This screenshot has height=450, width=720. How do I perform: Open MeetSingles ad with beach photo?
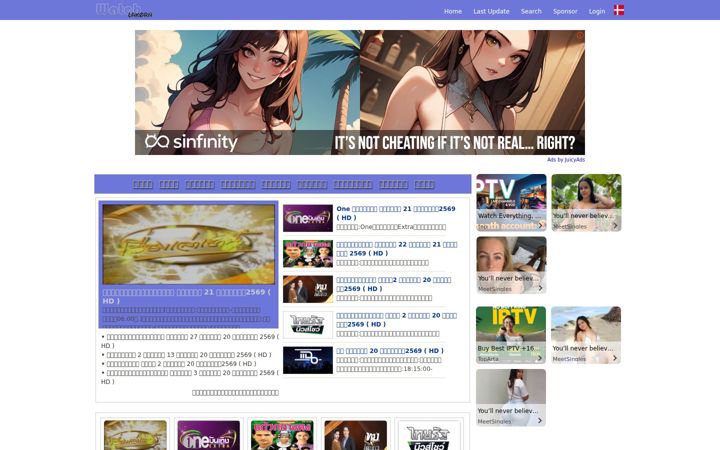pyautogui.click(x=586, y=335)
